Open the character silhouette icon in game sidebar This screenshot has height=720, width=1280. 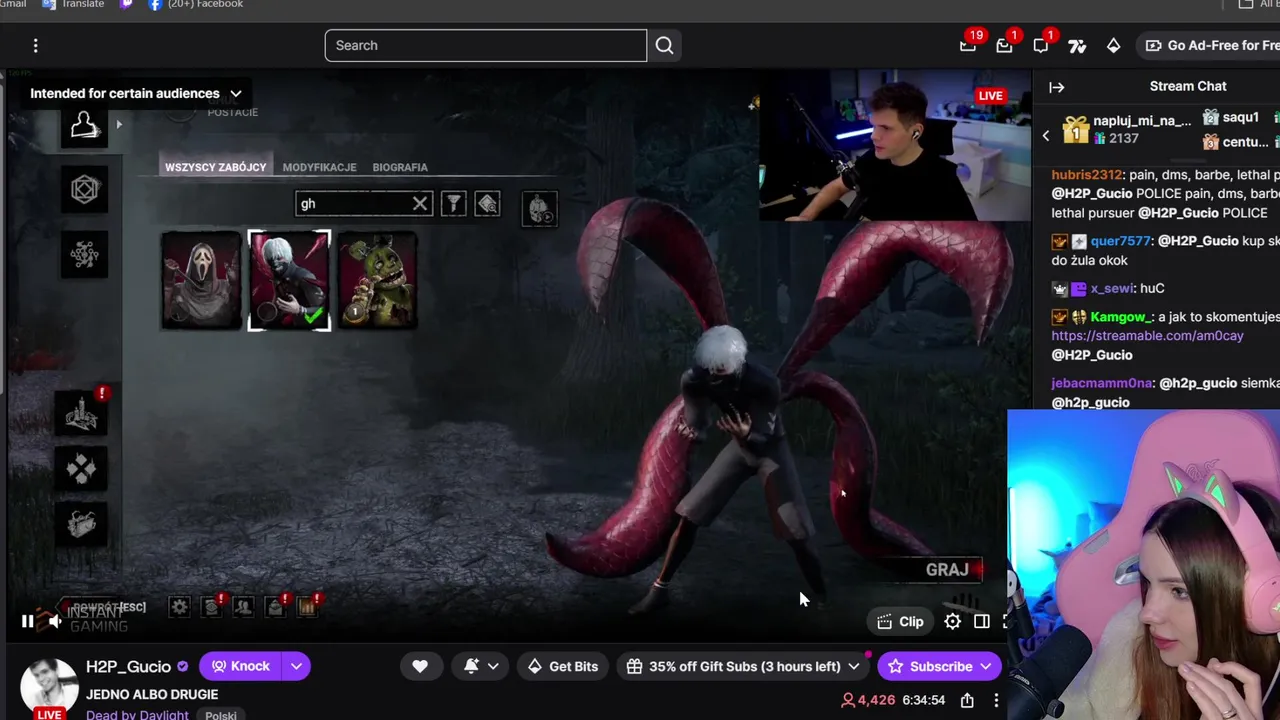(84, 126)
